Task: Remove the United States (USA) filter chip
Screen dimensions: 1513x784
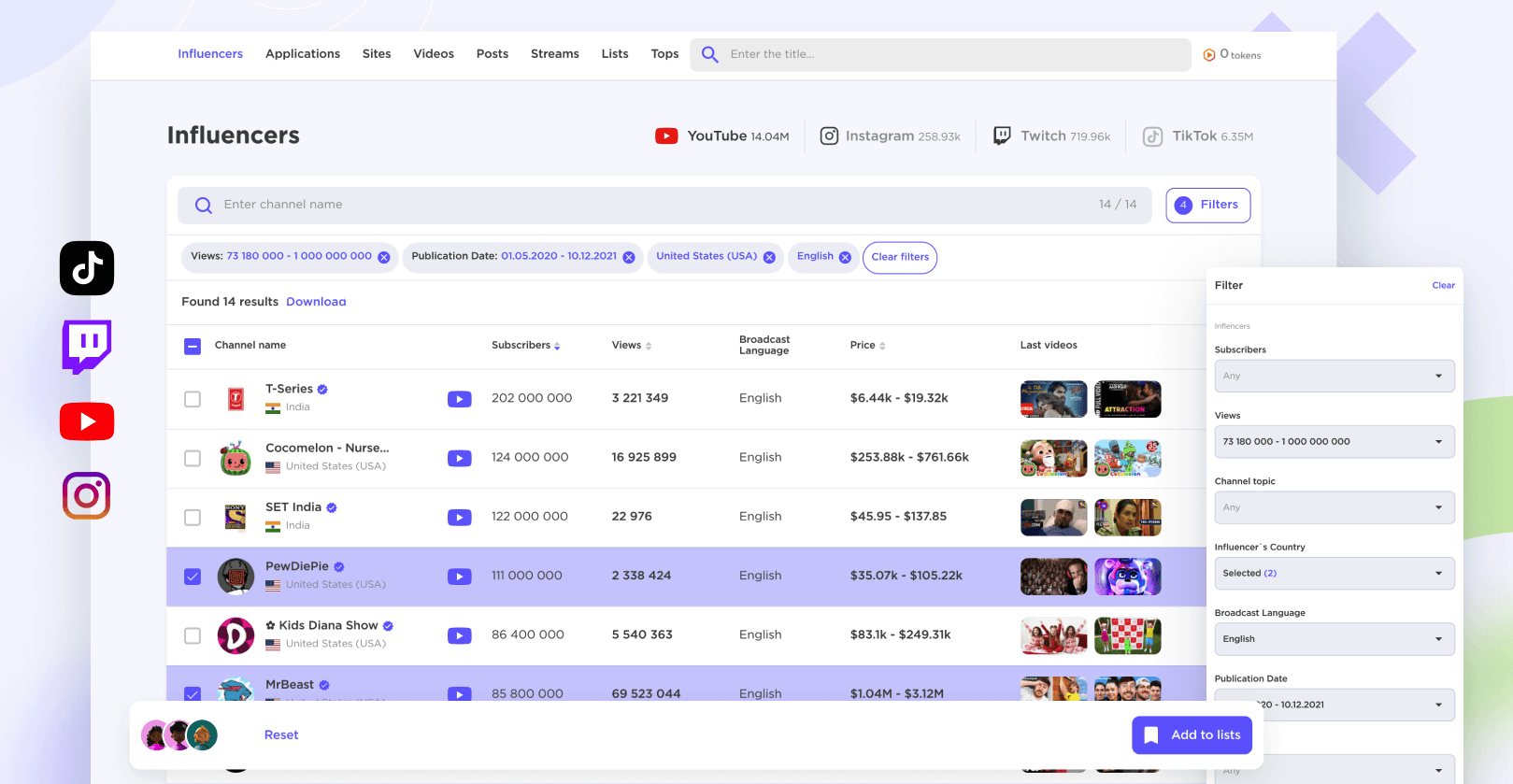Action: [769, 258]
